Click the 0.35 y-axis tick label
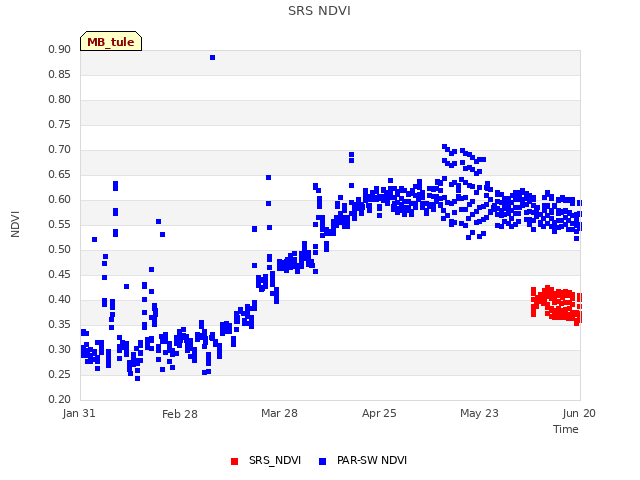The image size is (640, 480). point(60,324)
